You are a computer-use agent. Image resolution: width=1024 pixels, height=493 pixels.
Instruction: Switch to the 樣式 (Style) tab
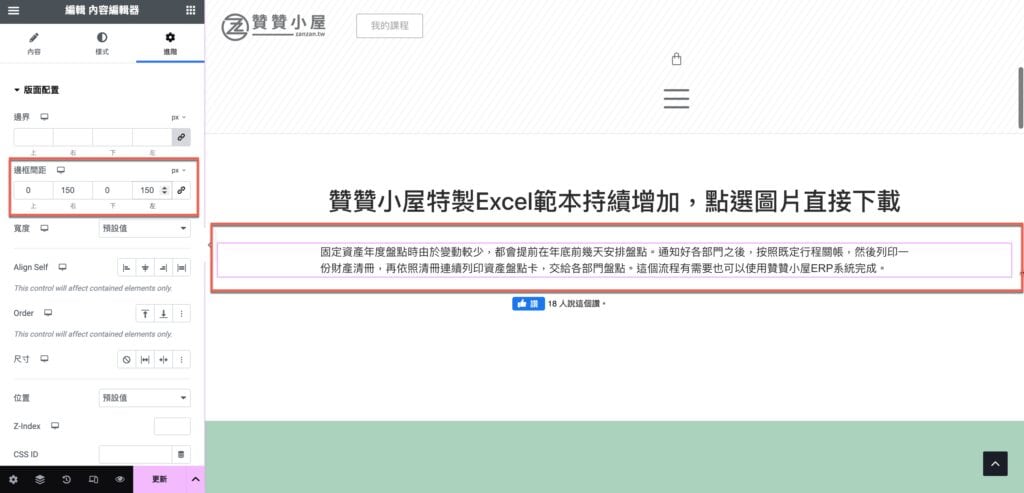pos(102,43)
